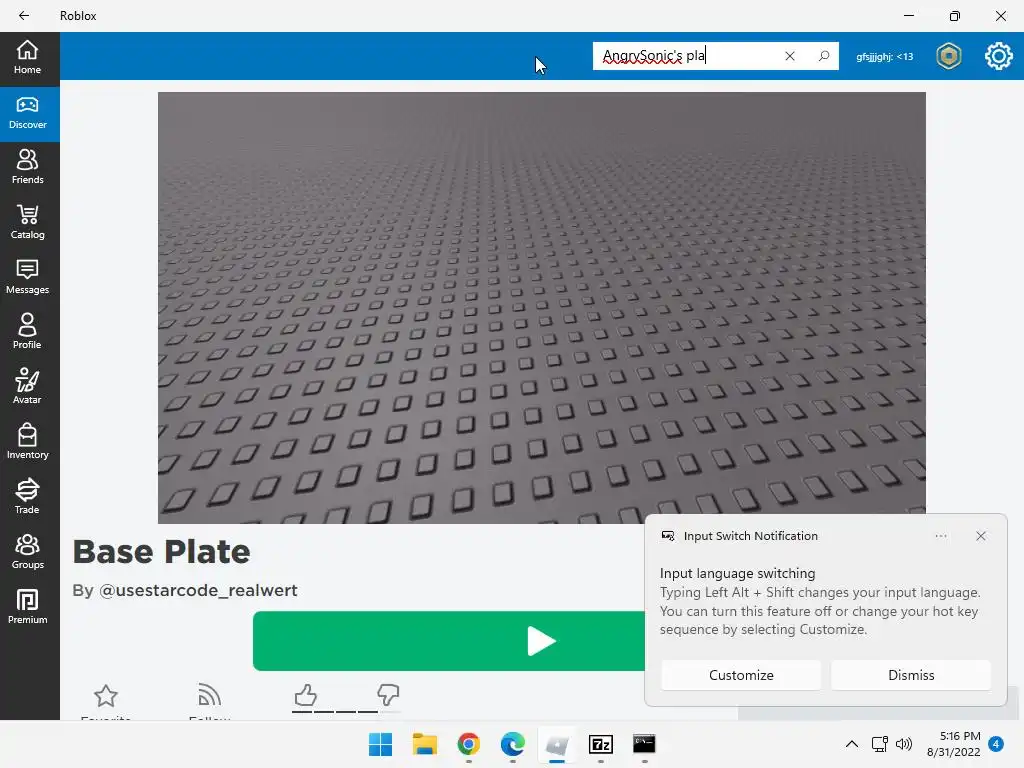Image resolution: width=1024 pixels, height=768 pixels.
Task: Click the search magnifier icon
Action: 824,56
